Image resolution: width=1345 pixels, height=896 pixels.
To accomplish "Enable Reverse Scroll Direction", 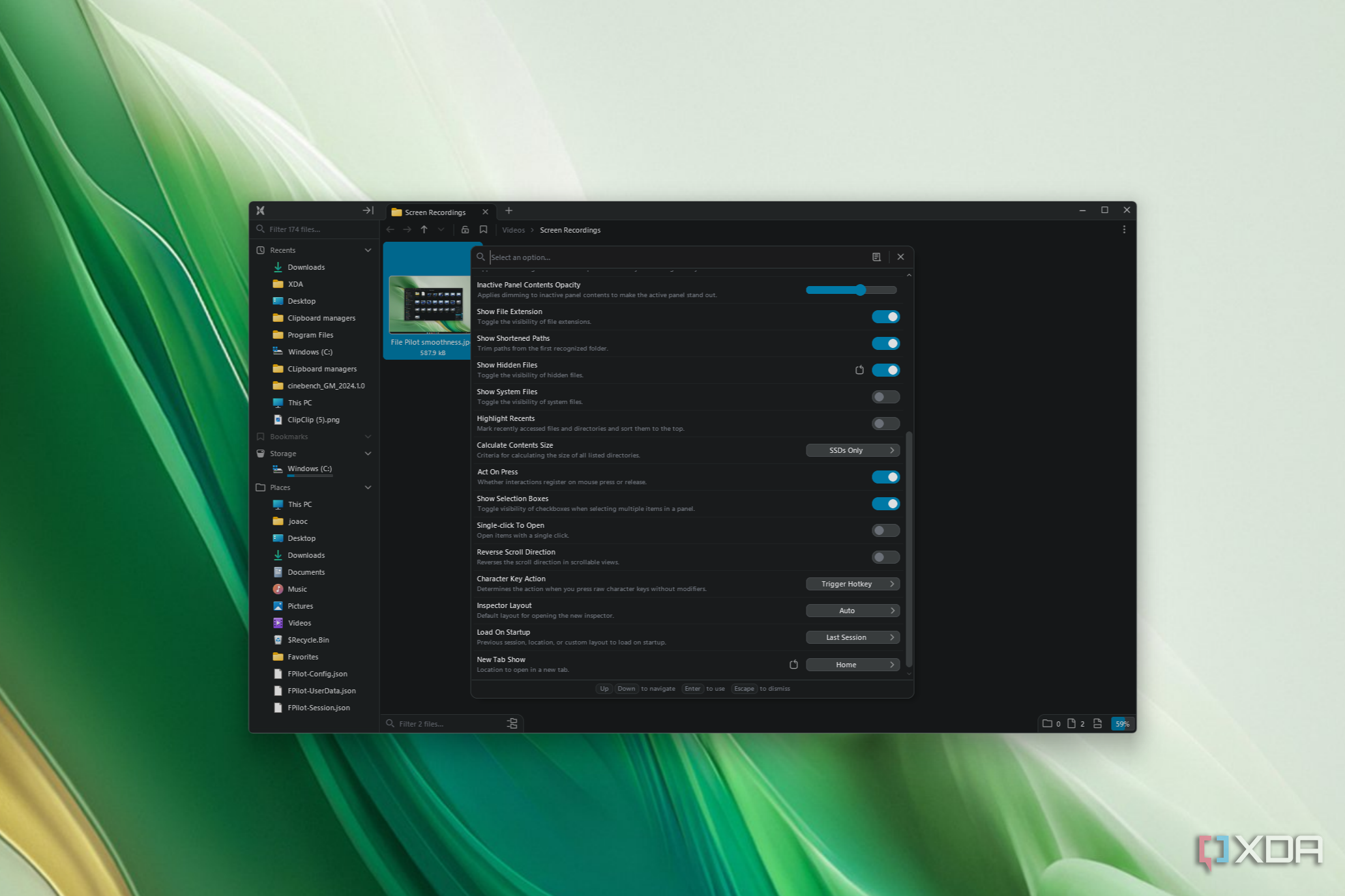I will pos(885,557).
